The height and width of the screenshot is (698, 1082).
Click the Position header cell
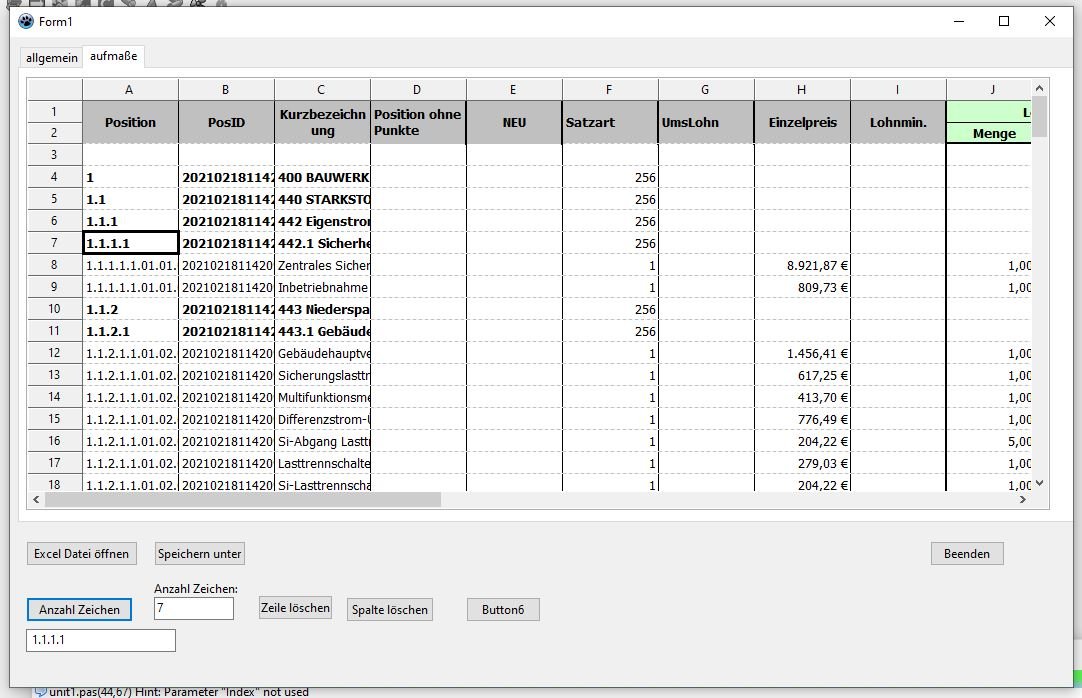pos(130,122)
